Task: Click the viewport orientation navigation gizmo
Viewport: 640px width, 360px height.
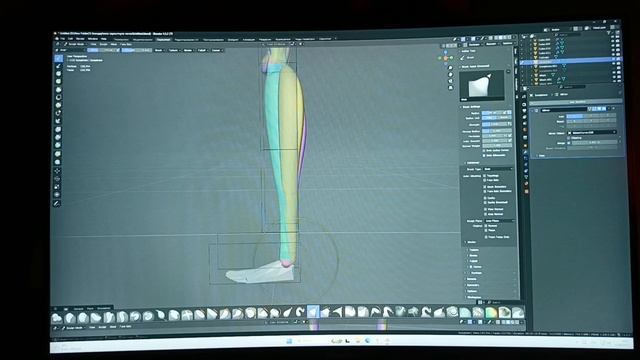Action: point(445,58)
